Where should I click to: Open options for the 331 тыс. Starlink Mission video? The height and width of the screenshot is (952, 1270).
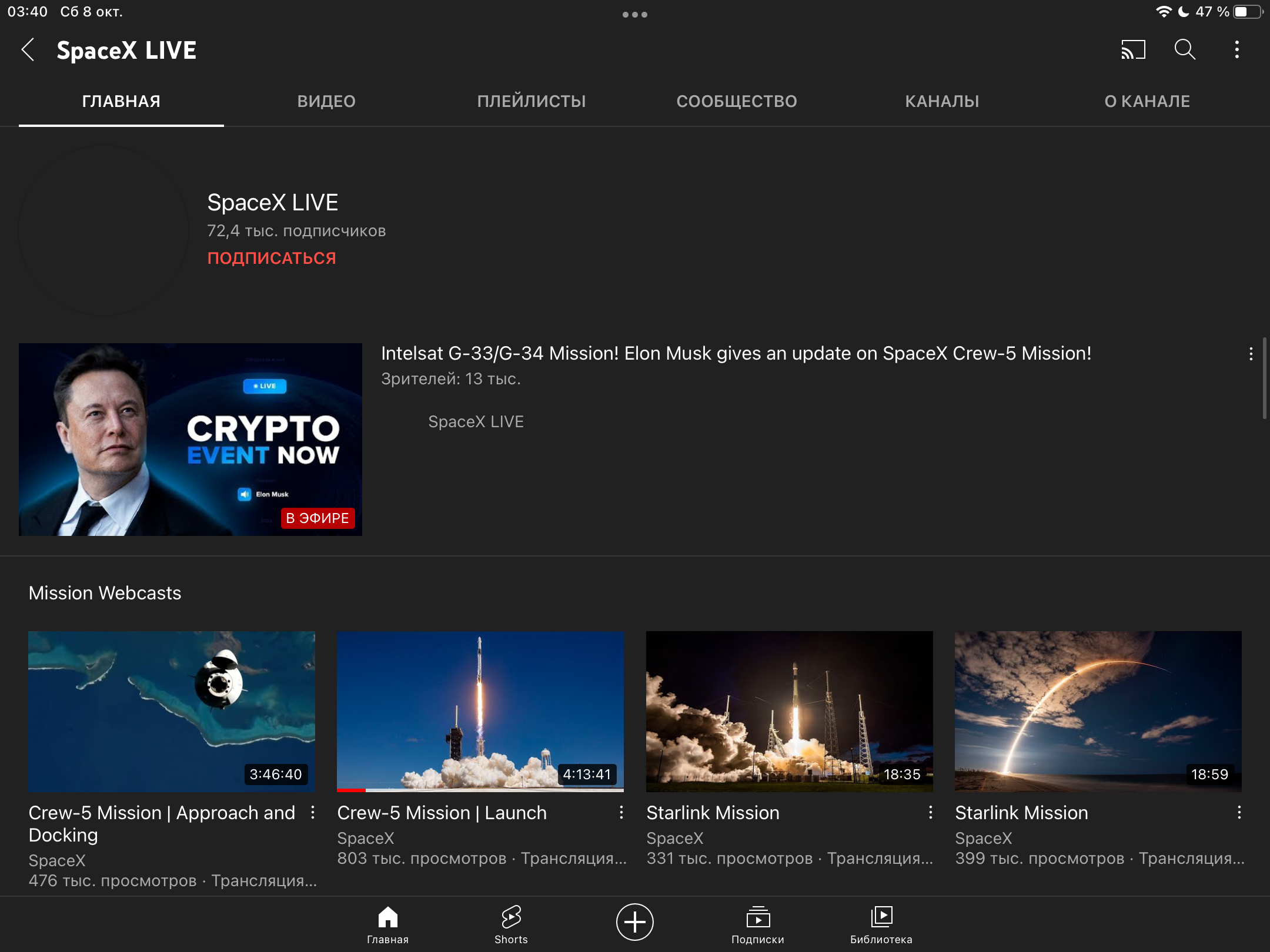coord(930,813)
